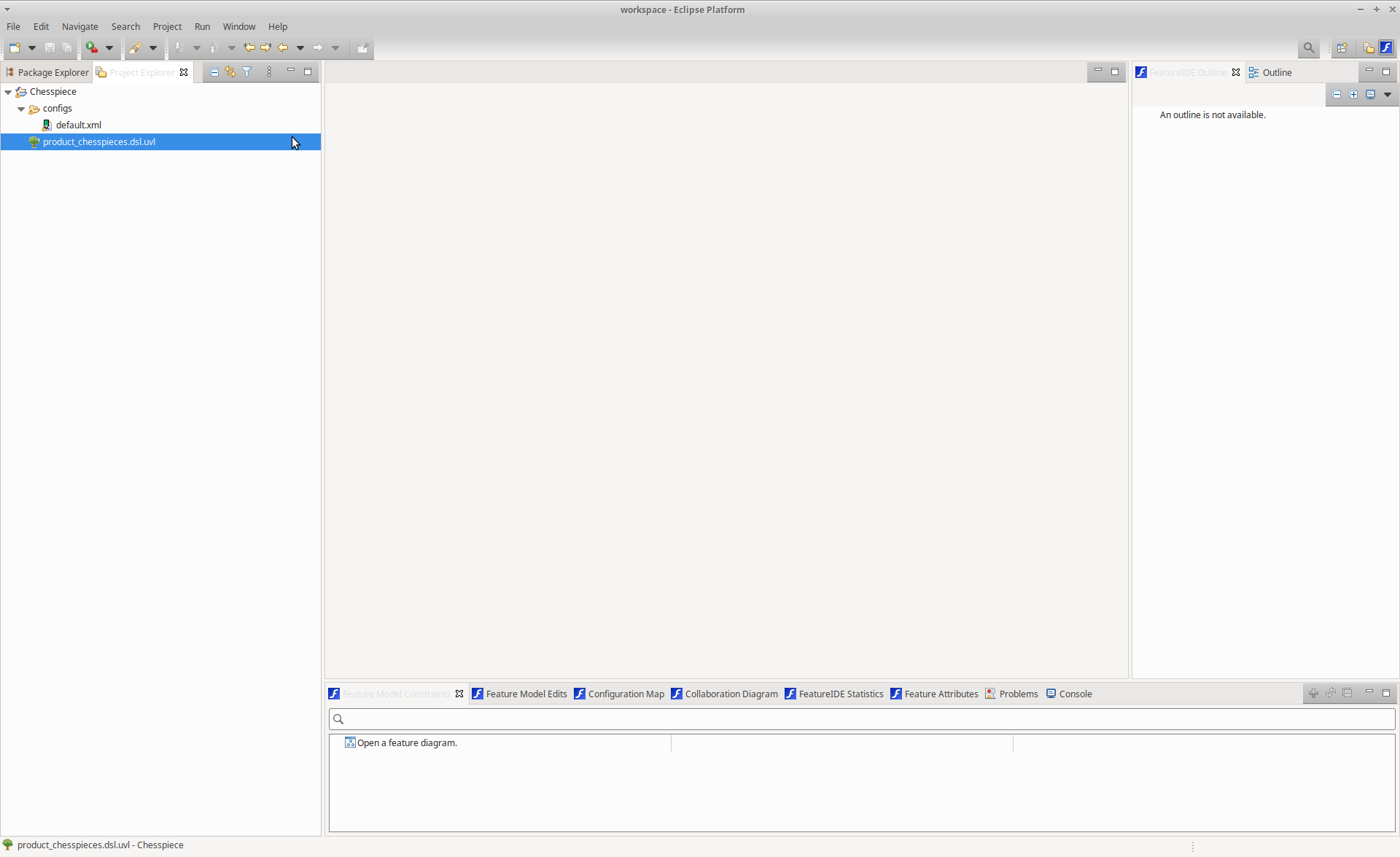Toggle Link with Editor in Outline view
This screenshot has height=857, width=1400.
(1371, 94)
